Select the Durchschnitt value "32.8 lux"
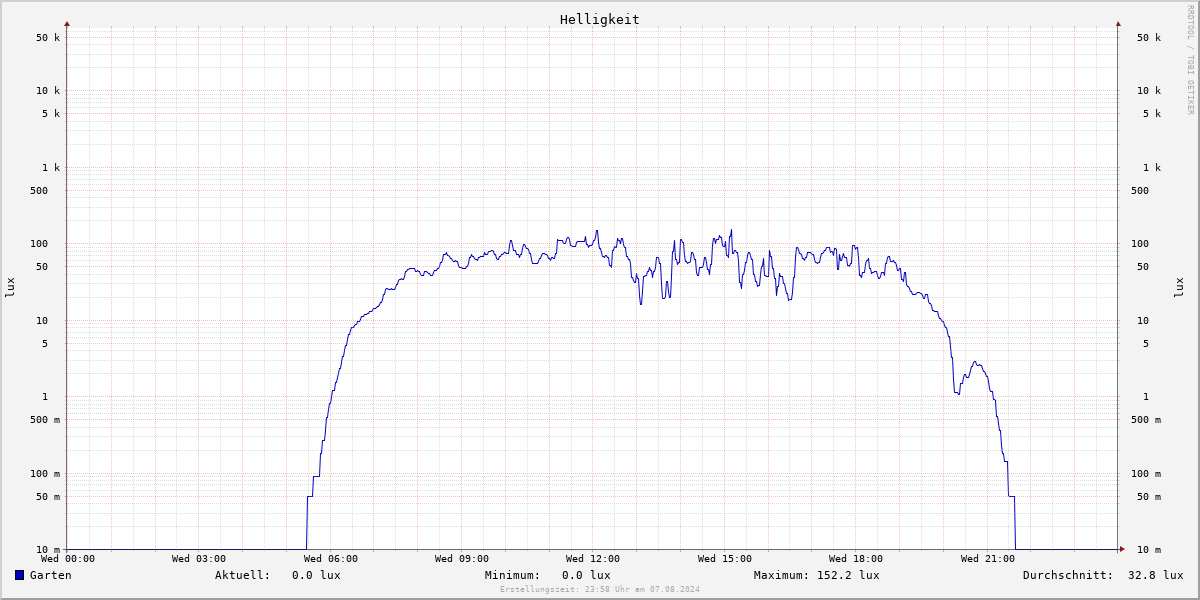This screenshot has height=600, width=1200. [1156, 575]
